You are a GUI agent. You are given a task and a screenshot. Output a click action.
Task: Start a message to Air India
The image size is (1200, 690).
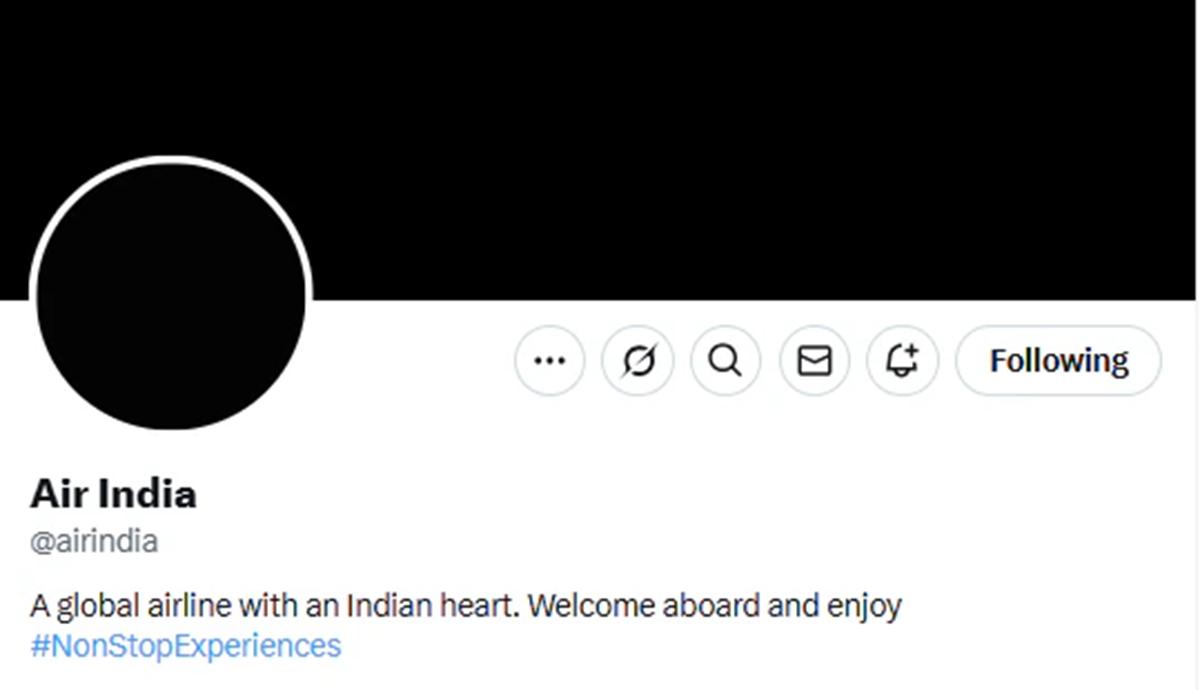pos(814,360)
